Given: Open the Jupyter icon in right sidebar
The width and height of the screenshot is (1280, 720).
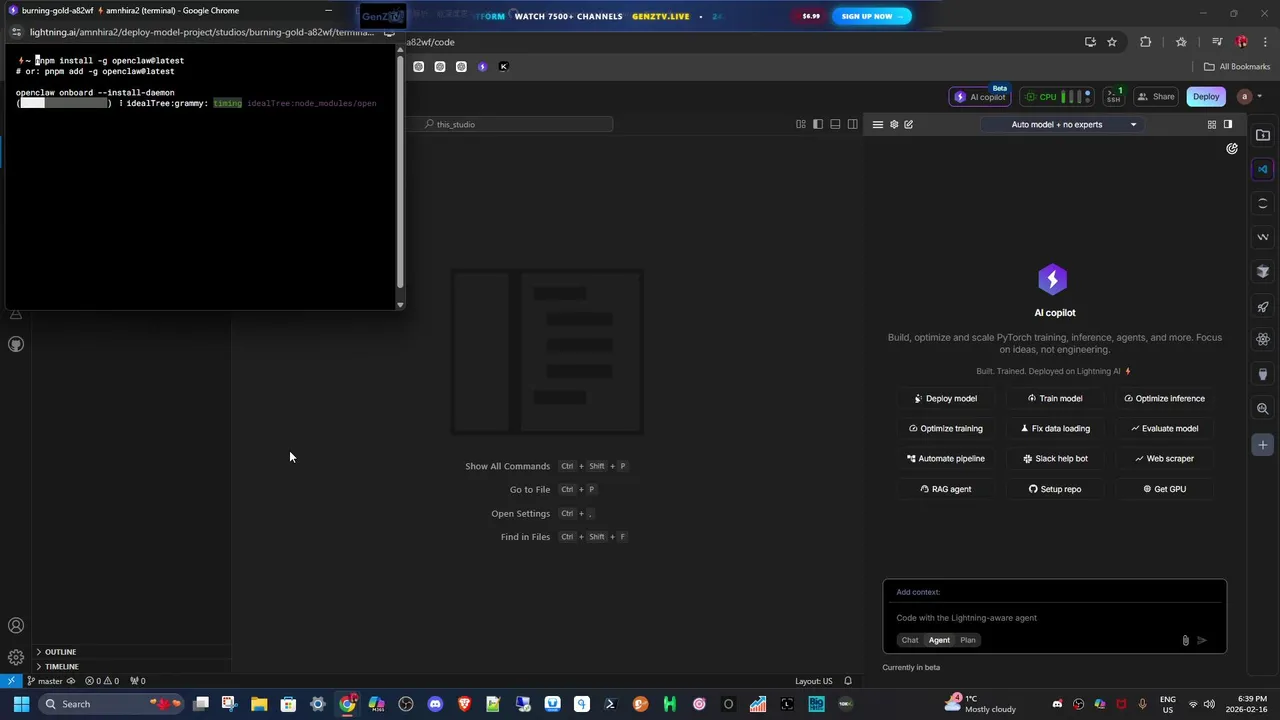Looking at the screenshot, I should (x=1263, y=203).
